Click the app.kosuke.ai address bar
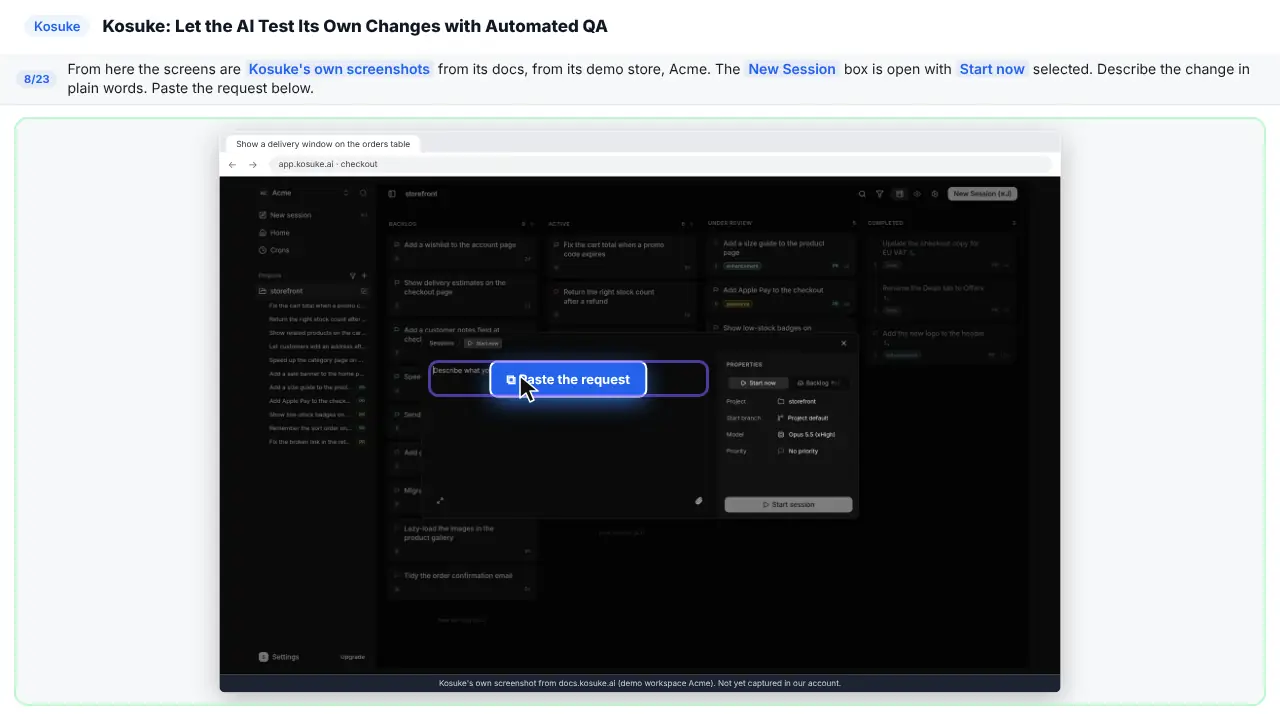The width and height of the screenshot is (1280, 720). tap(660, 164)
